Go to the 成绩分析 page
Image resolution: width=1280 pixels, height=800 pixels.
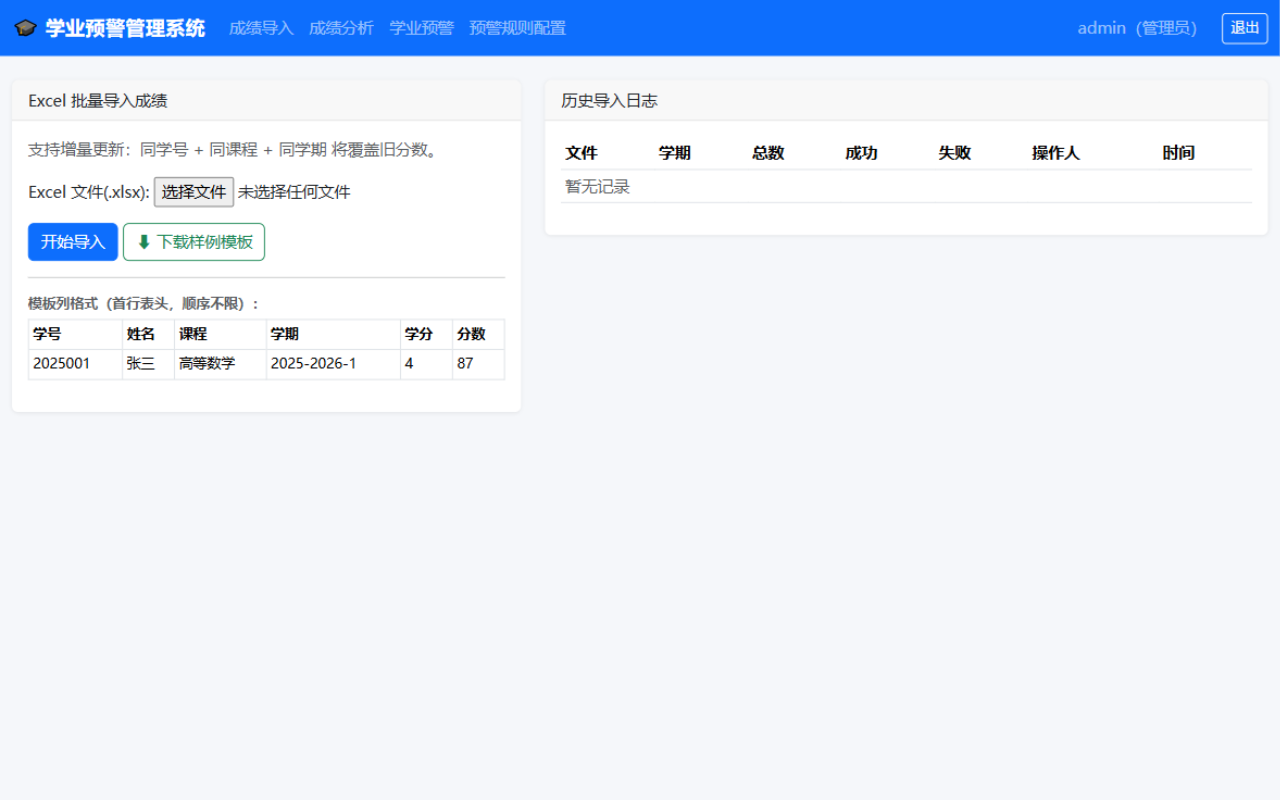[341, 28]
